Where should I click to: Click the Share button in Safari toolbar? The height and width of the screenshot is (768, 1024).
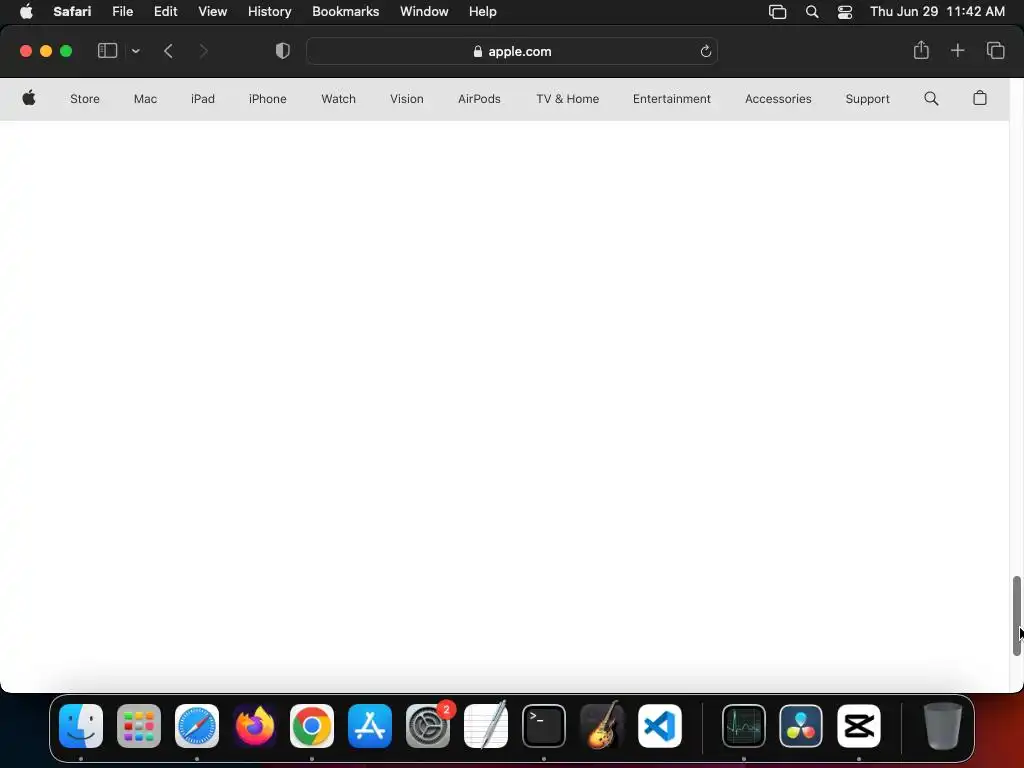click(x=921, y=50)
